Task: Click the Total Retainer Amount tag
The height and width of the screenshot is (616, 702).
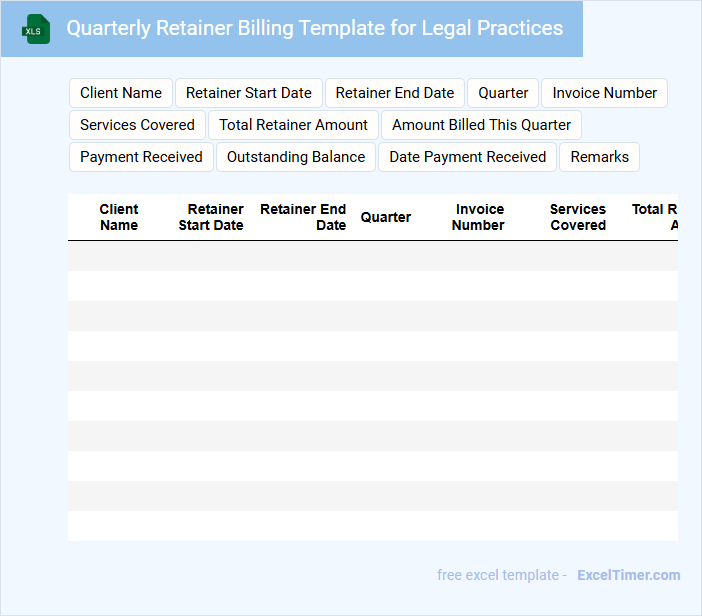Action: click(293, 125)
